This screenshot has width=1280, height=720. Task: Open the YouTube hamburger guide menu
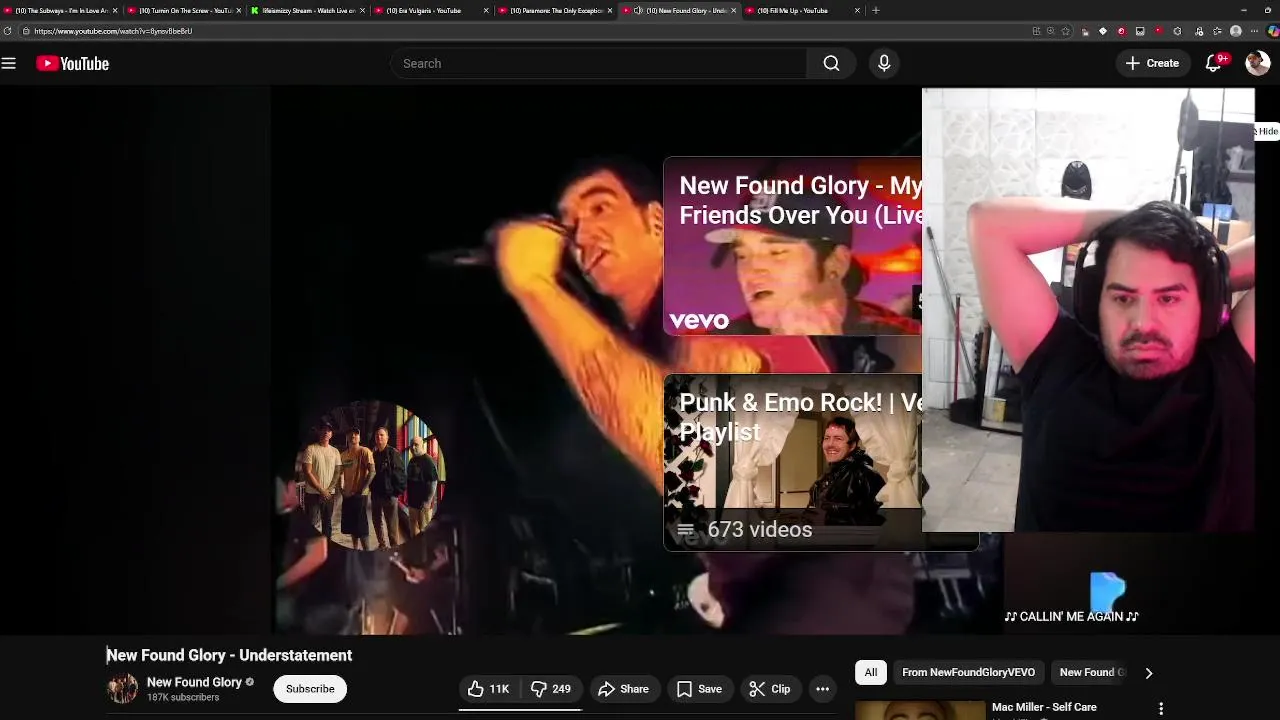[x=9, y=63]
